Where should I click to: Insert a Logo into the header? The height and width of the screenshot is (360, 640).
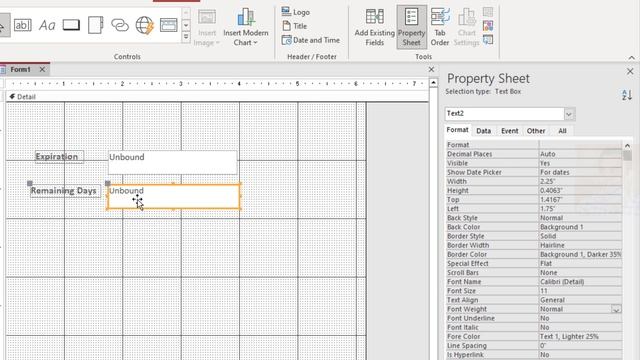[x=296, y=12]
